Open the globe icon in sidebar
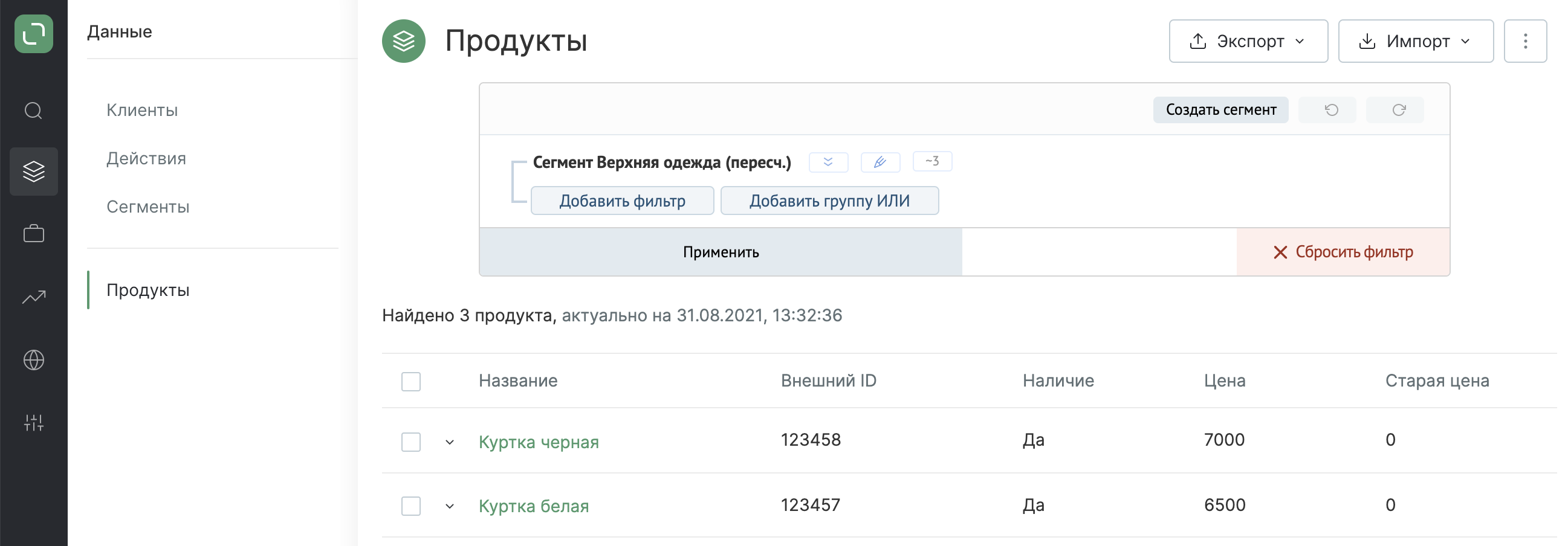 tap(33, 360)
